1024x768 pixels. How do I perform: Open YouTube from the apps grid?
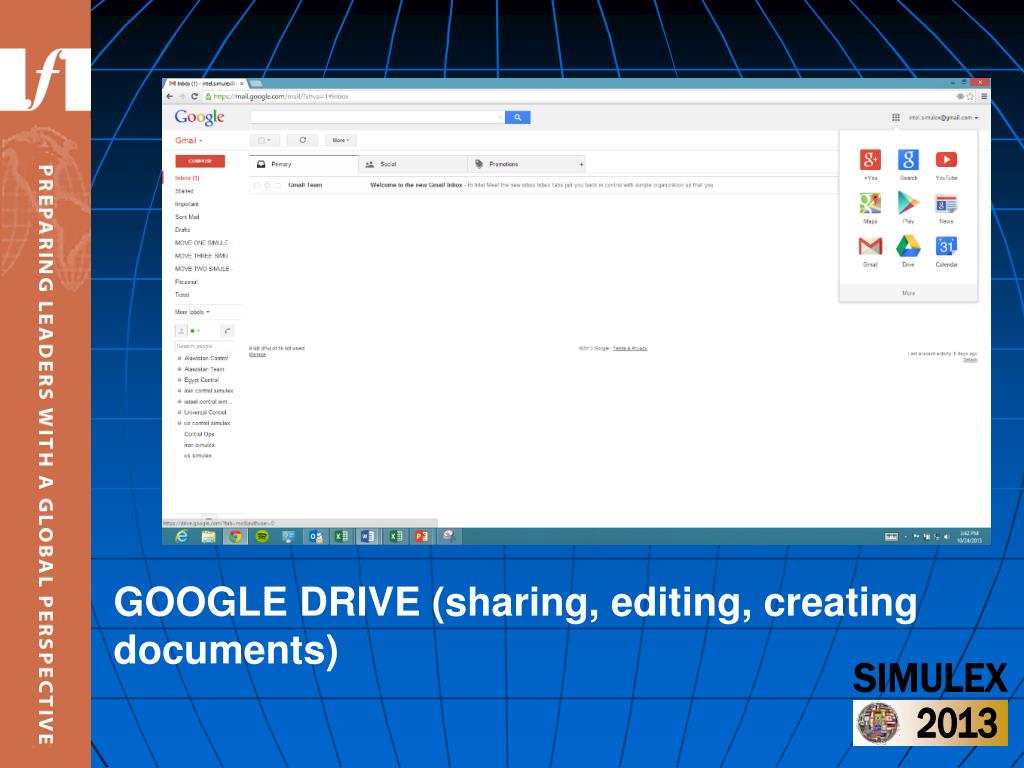coord(946,160)
